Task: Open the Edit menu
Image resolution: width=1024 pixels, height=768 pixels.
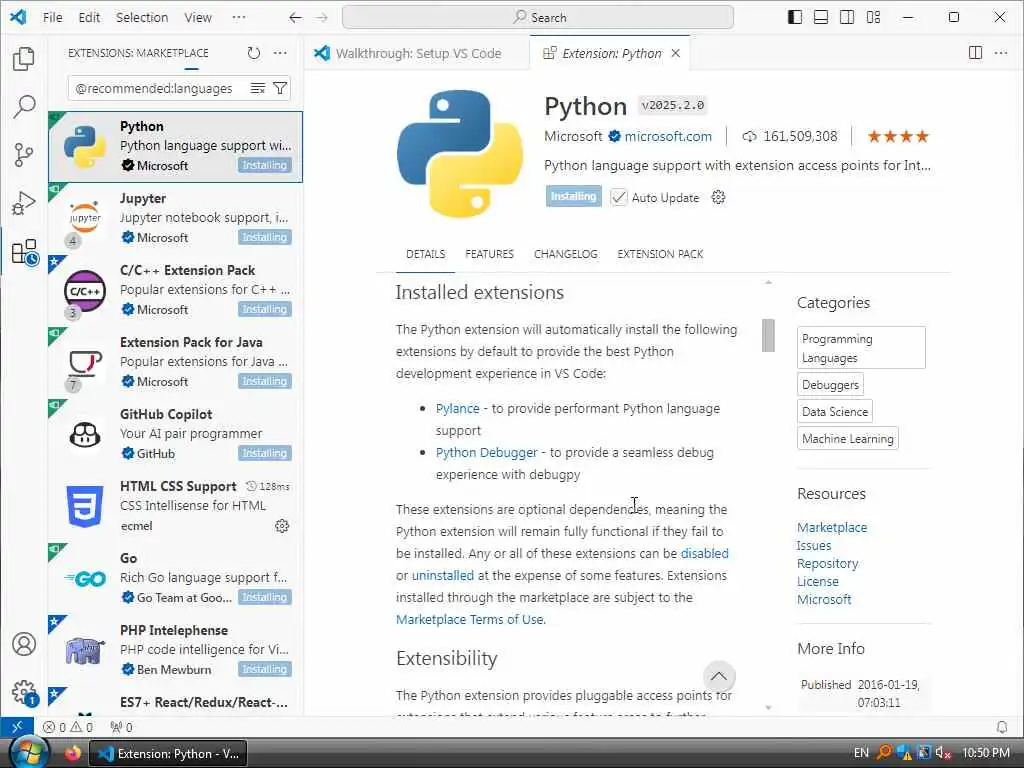Action: 89,18
